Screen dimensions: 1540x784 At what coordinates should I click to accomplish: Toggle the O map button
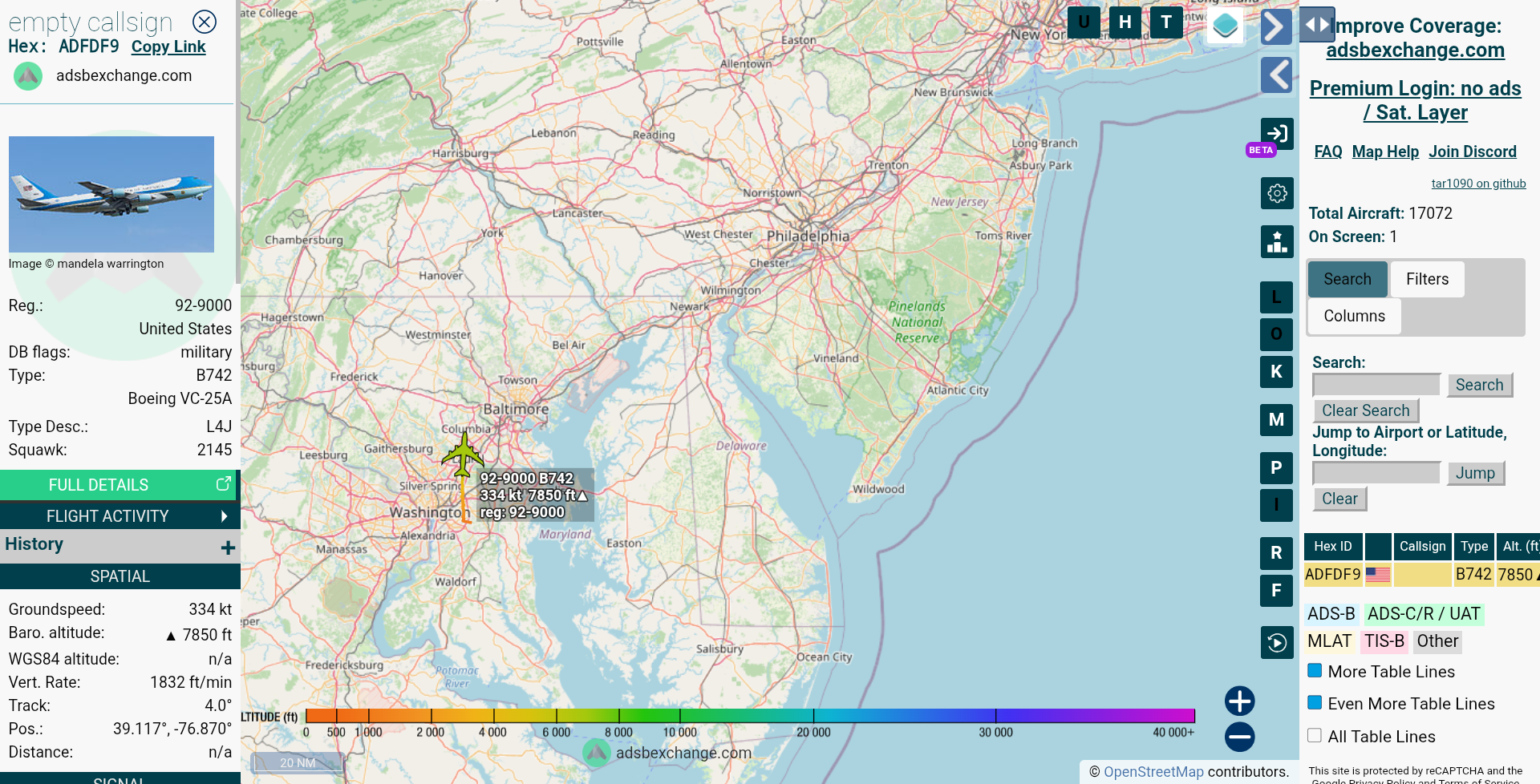click(1276, 334)
